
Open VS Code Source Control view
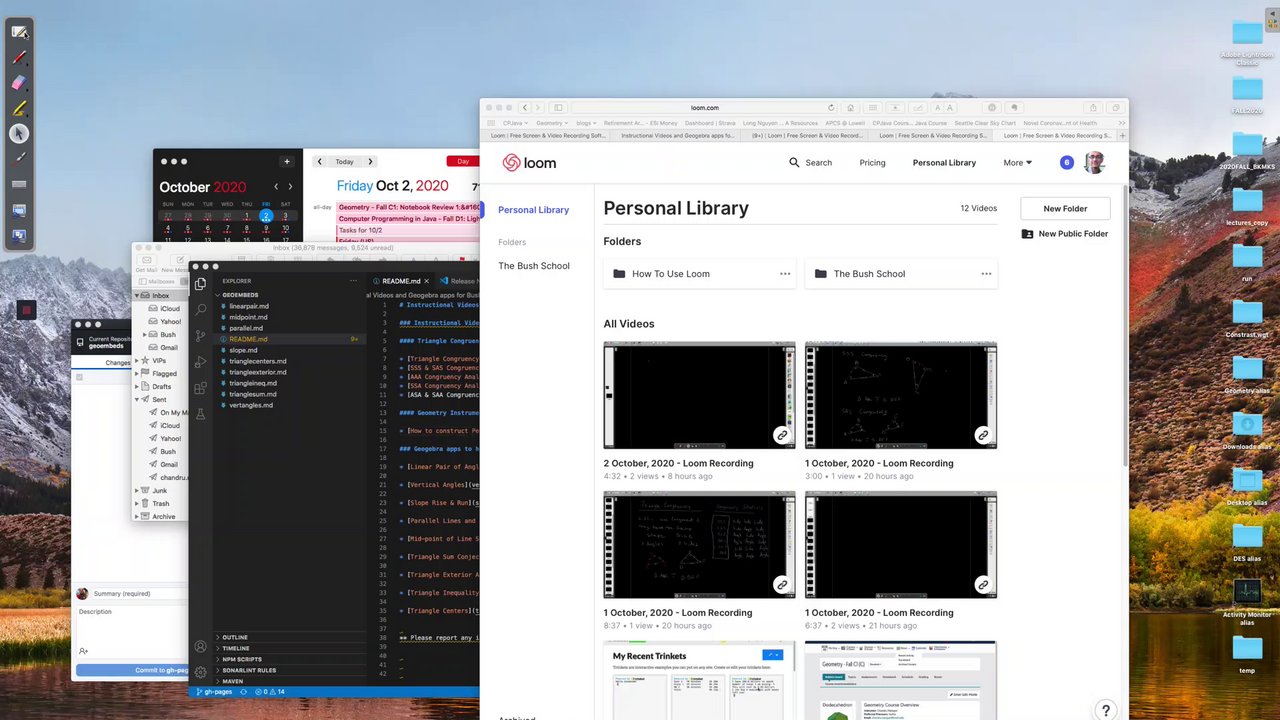200,336
